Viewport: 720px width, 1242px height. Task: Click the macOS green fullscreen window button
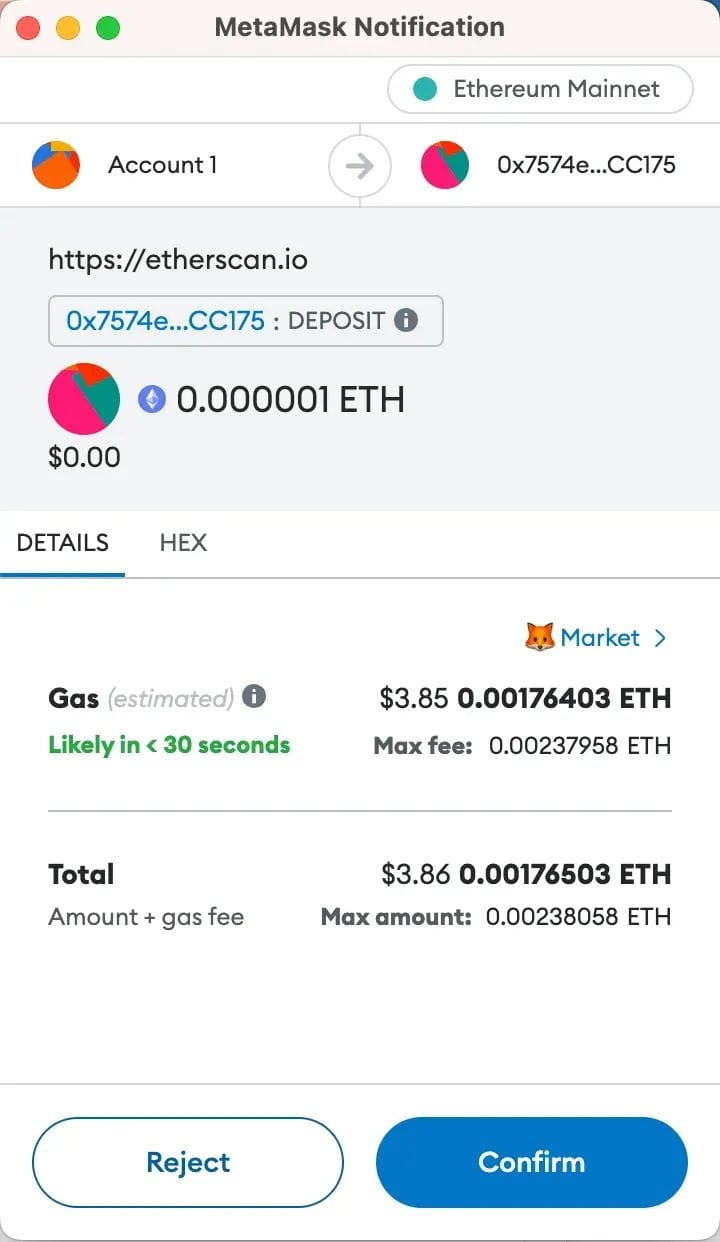pyautogui.click(x=107, y=28)
